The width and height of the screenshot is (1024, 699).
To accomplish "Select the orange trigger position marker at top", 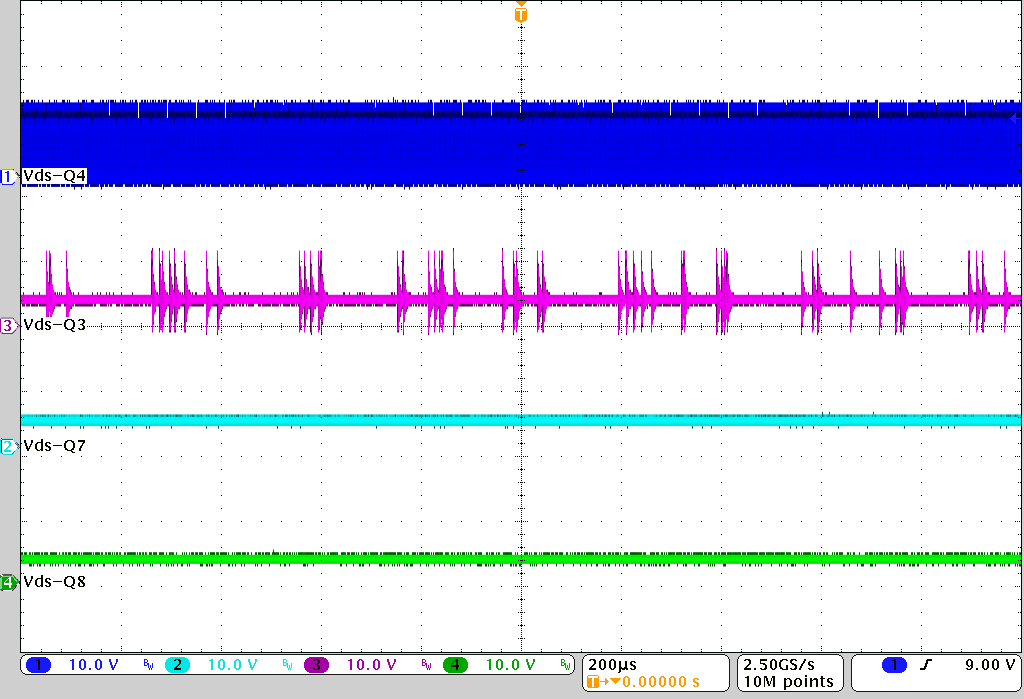I will click(x=520, y=14).
